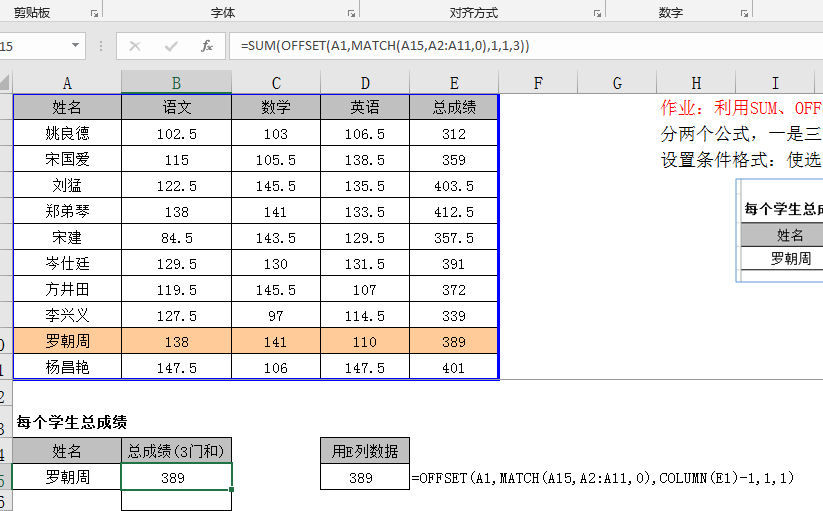Click the Select All corner triangle
Image resolution: width=823 pixels, height=511 pixels.
[x=5, y=82]
